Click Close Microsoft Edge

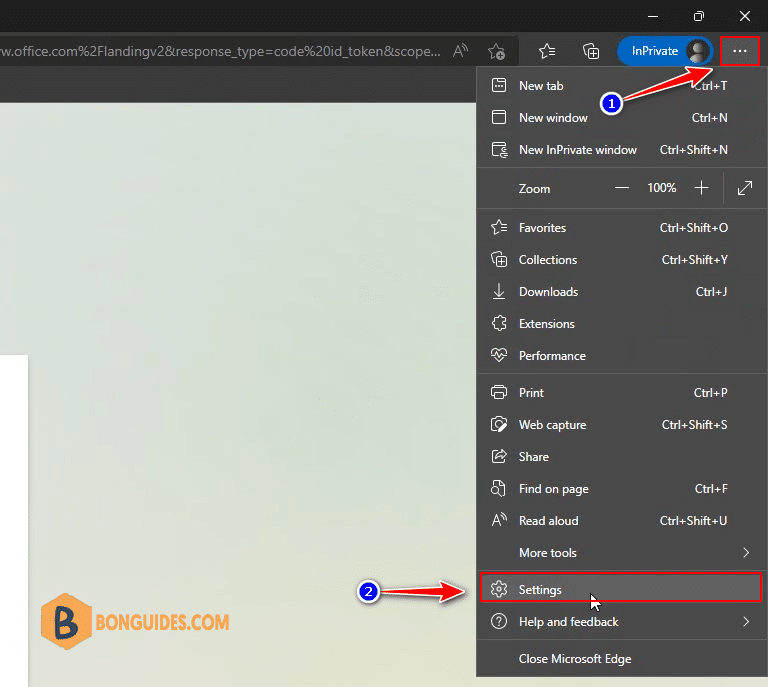621,659
